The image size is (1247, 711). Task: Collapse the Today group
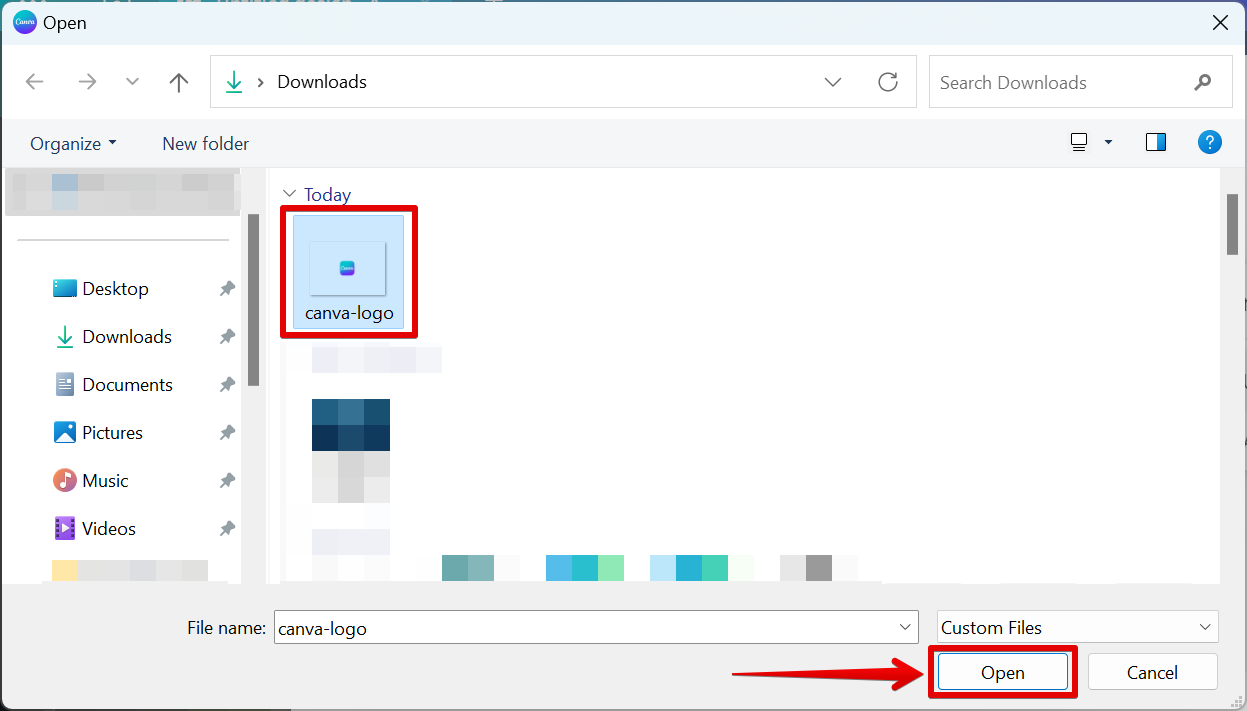(x=290, y=194)
